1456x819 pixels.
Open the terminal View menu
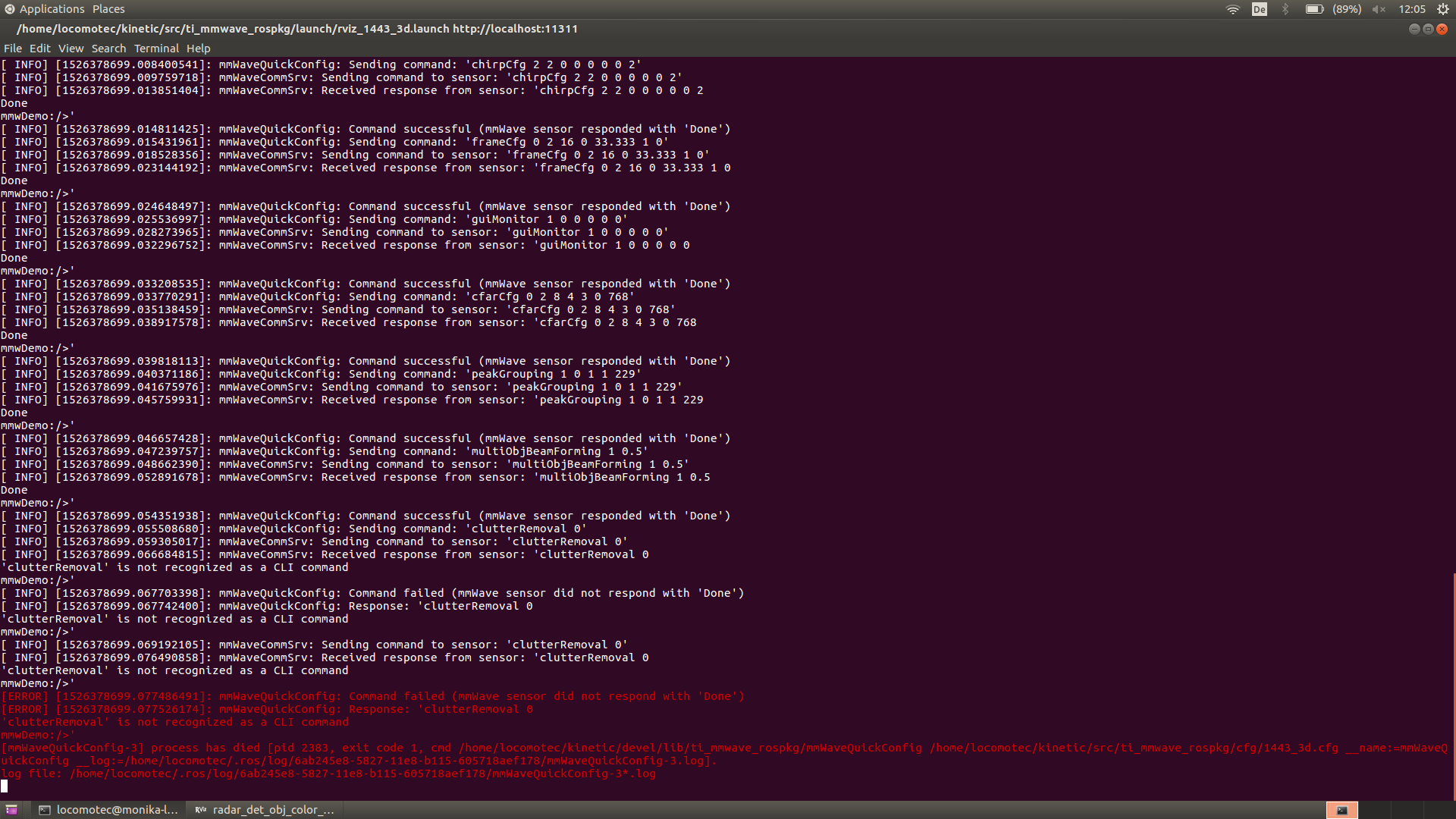[x=71, y=49]
